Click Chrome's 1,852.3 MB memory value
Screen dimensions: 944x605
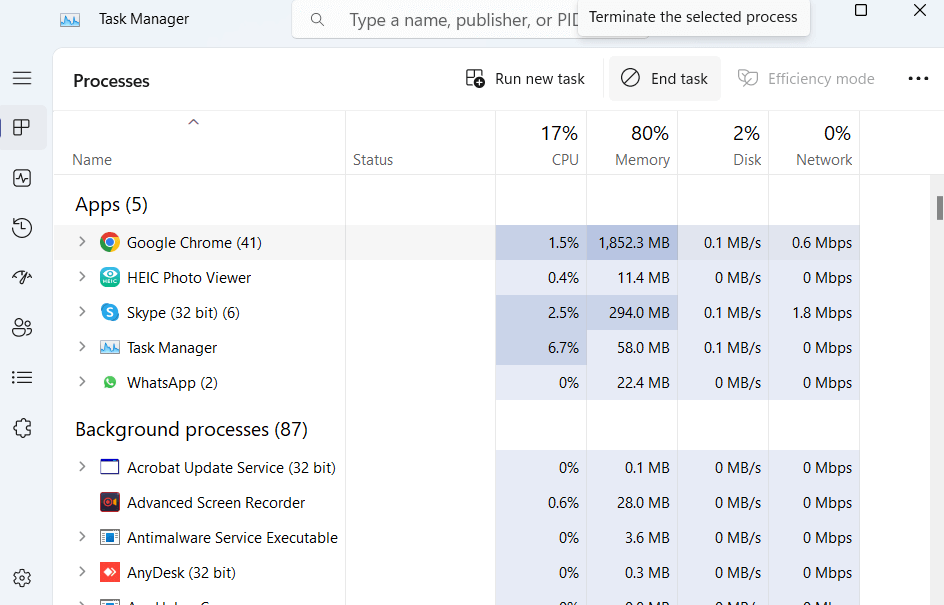click(x=634, y=243)
